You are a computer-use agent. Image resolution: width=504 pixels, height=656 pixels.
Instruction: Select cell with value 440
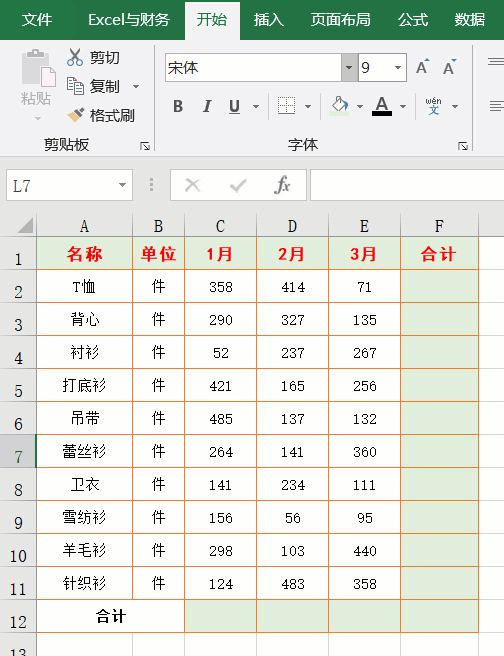click(364, 551)
